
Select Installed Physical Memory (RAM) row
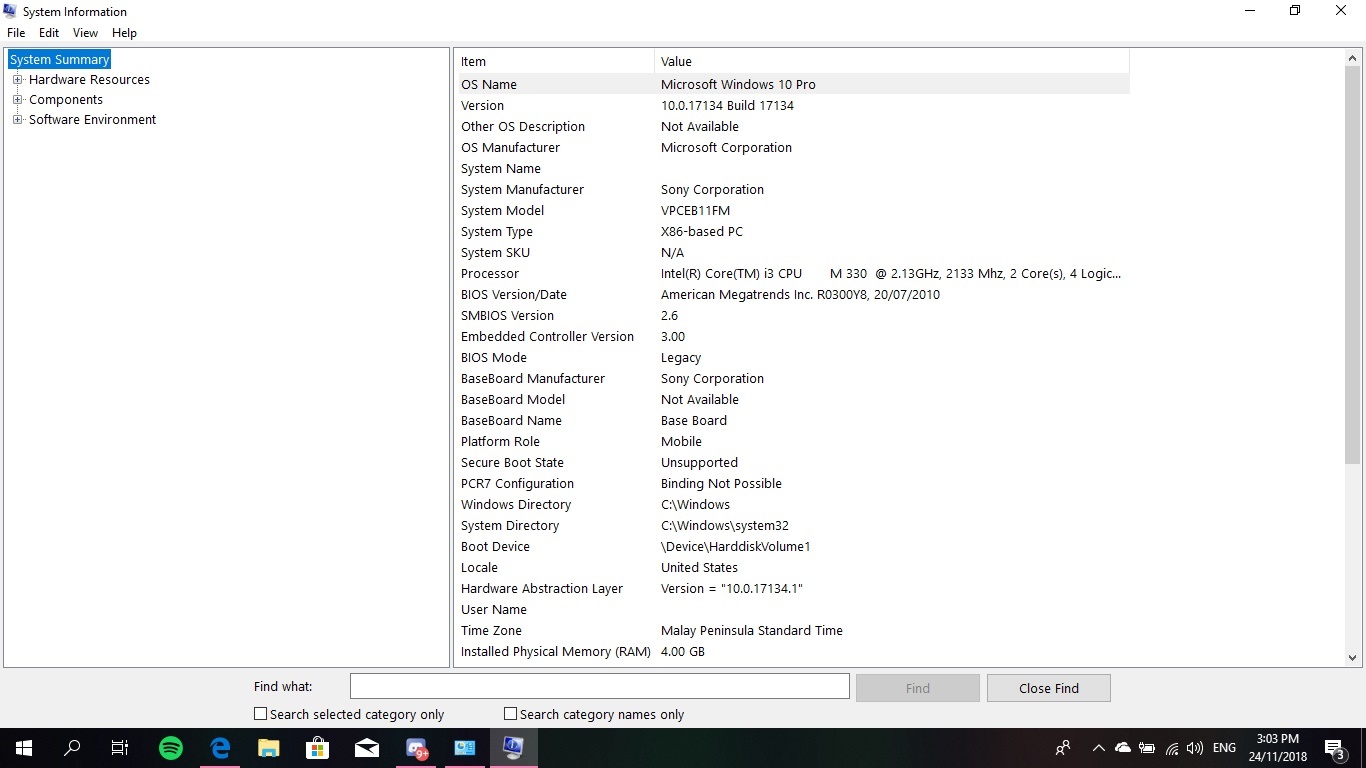[x=794, y=651]
